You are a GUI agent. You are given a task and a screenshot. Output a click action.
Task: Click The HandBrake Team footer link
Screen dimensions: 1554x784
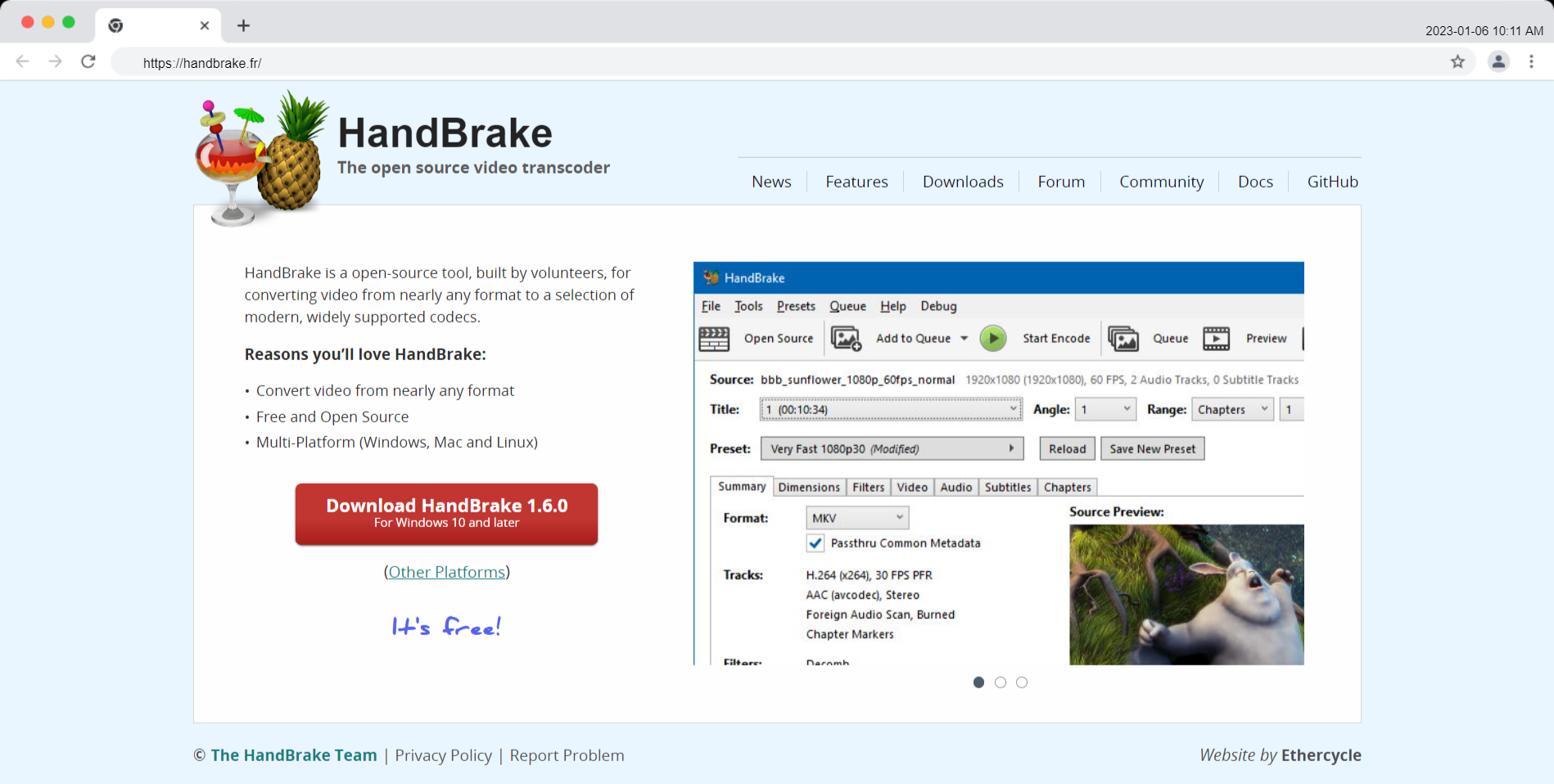[294, 755]
